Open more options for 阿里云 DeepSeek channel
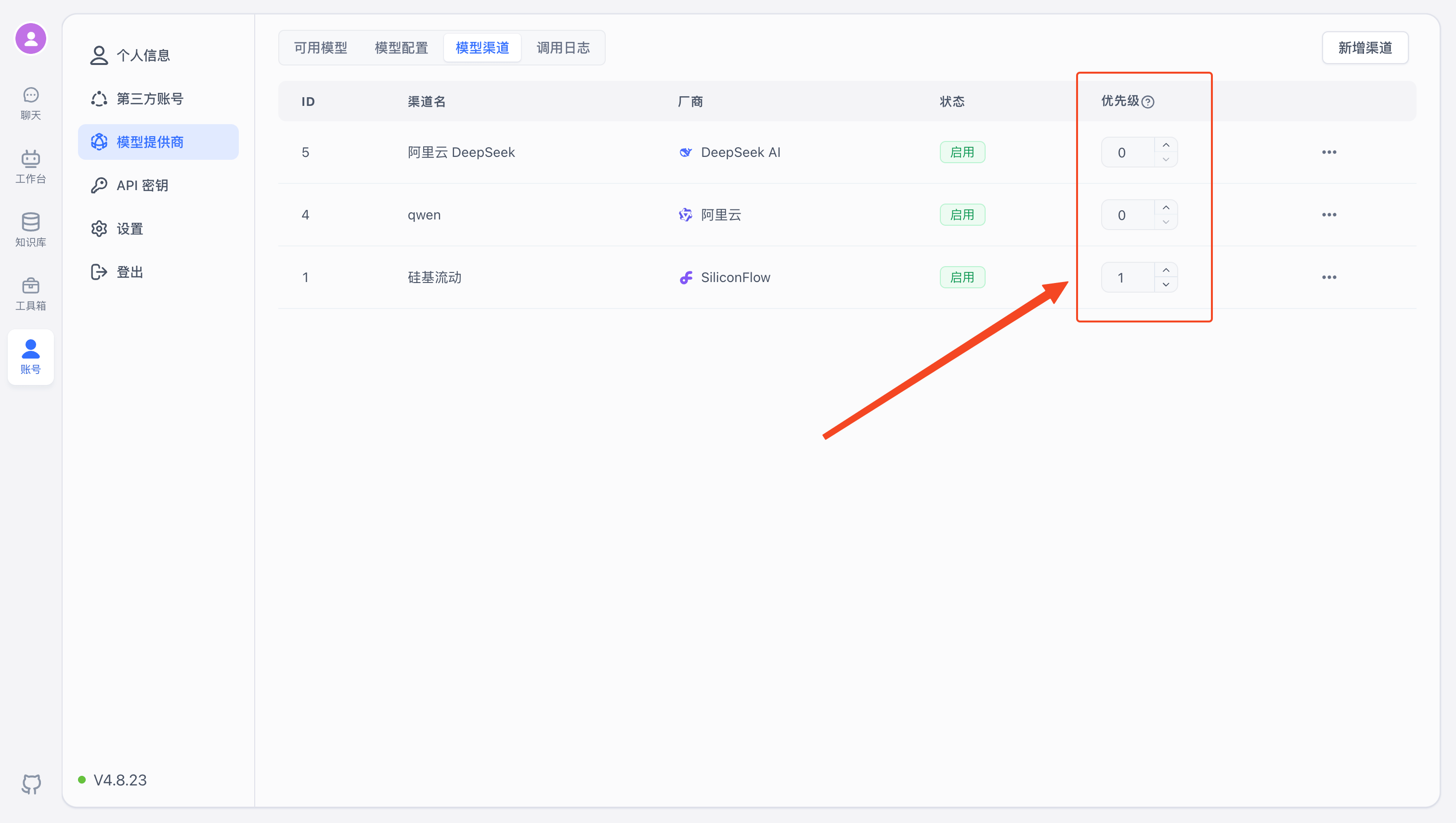The image size is (1456, 823). coord(1329,152)
